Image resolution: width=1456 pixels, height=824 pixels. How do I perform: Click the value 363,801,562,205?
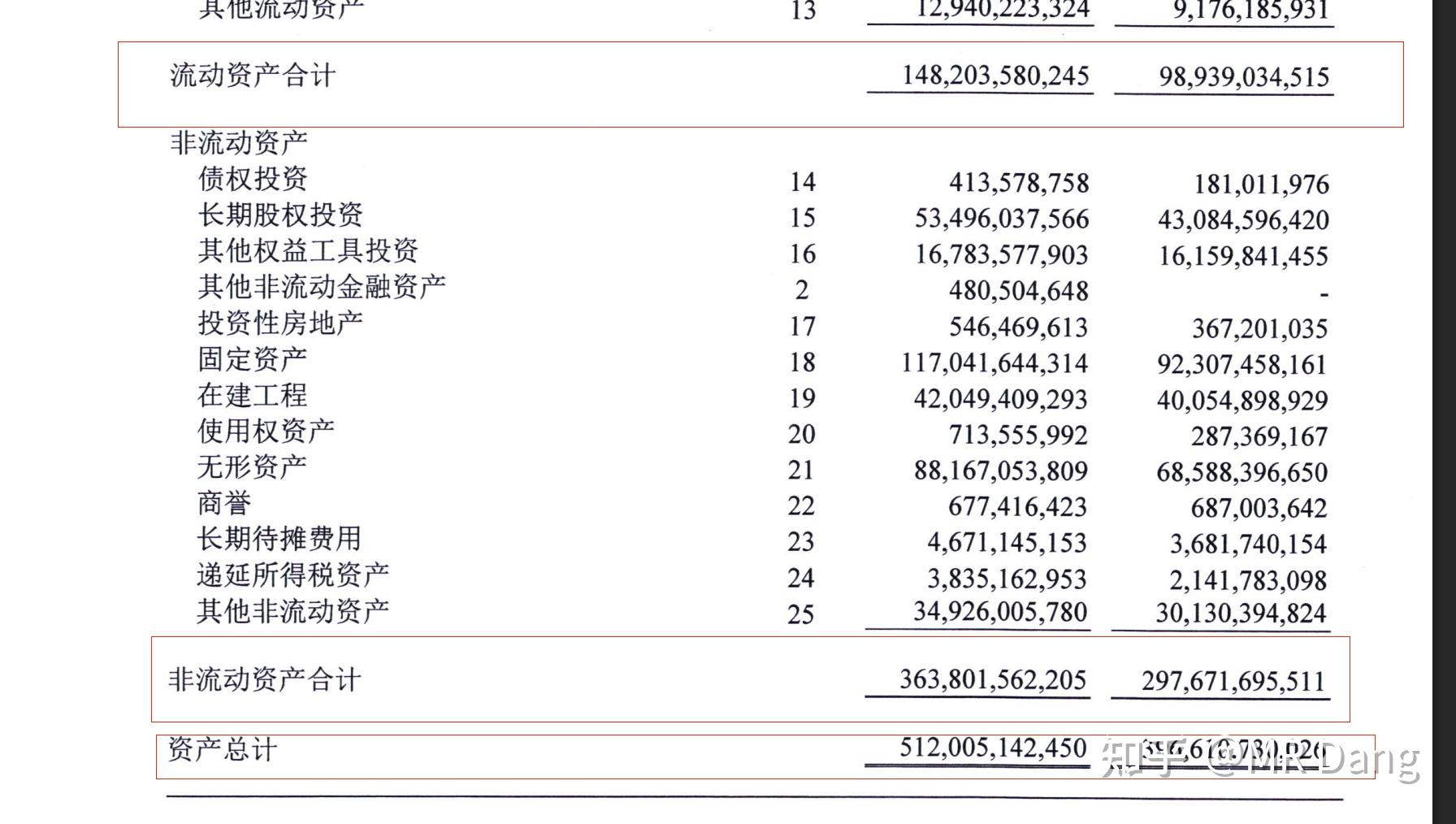click(993, 679)
